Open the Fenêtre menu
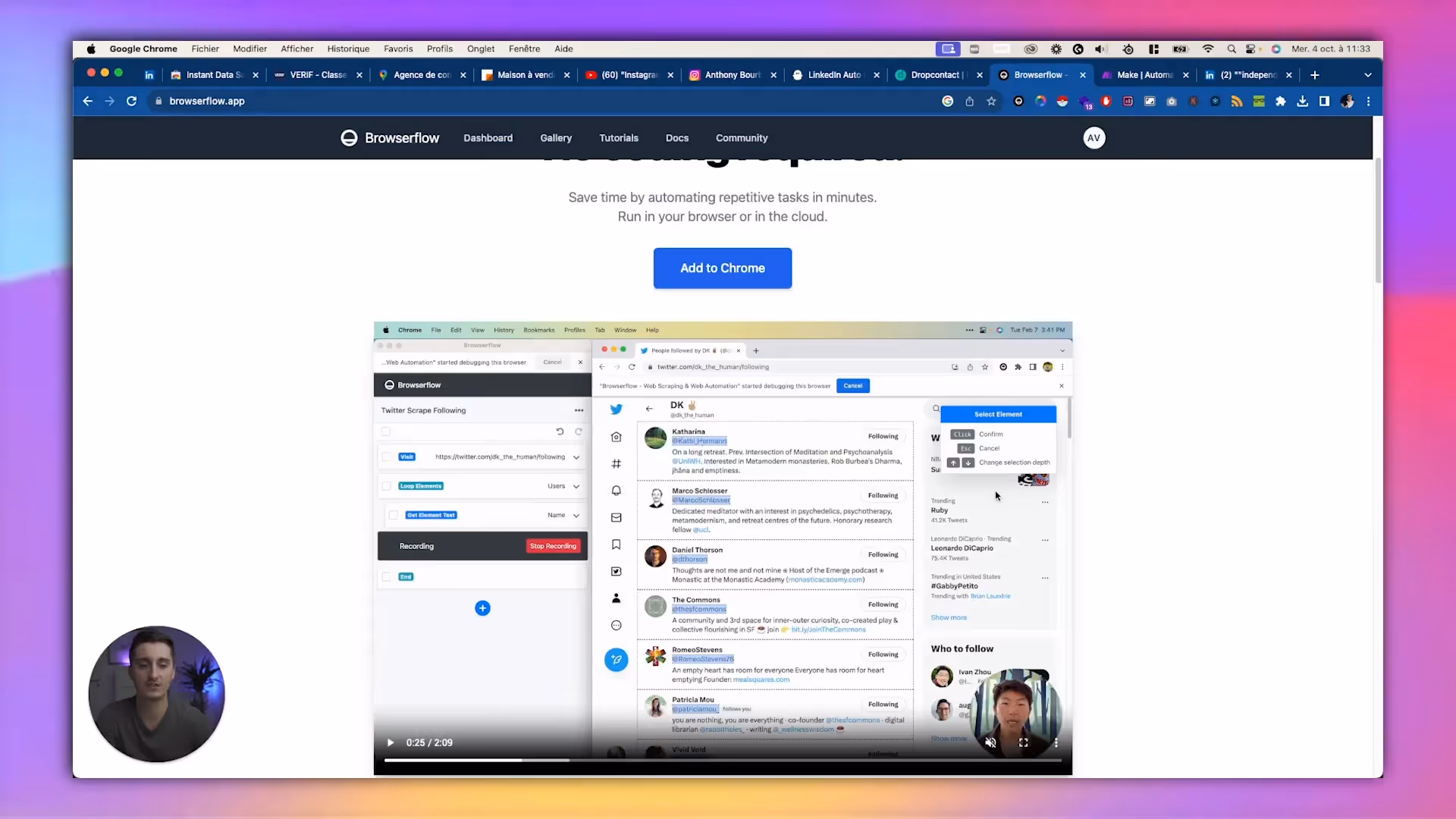 pyautogui.click(x=525, y=49)
